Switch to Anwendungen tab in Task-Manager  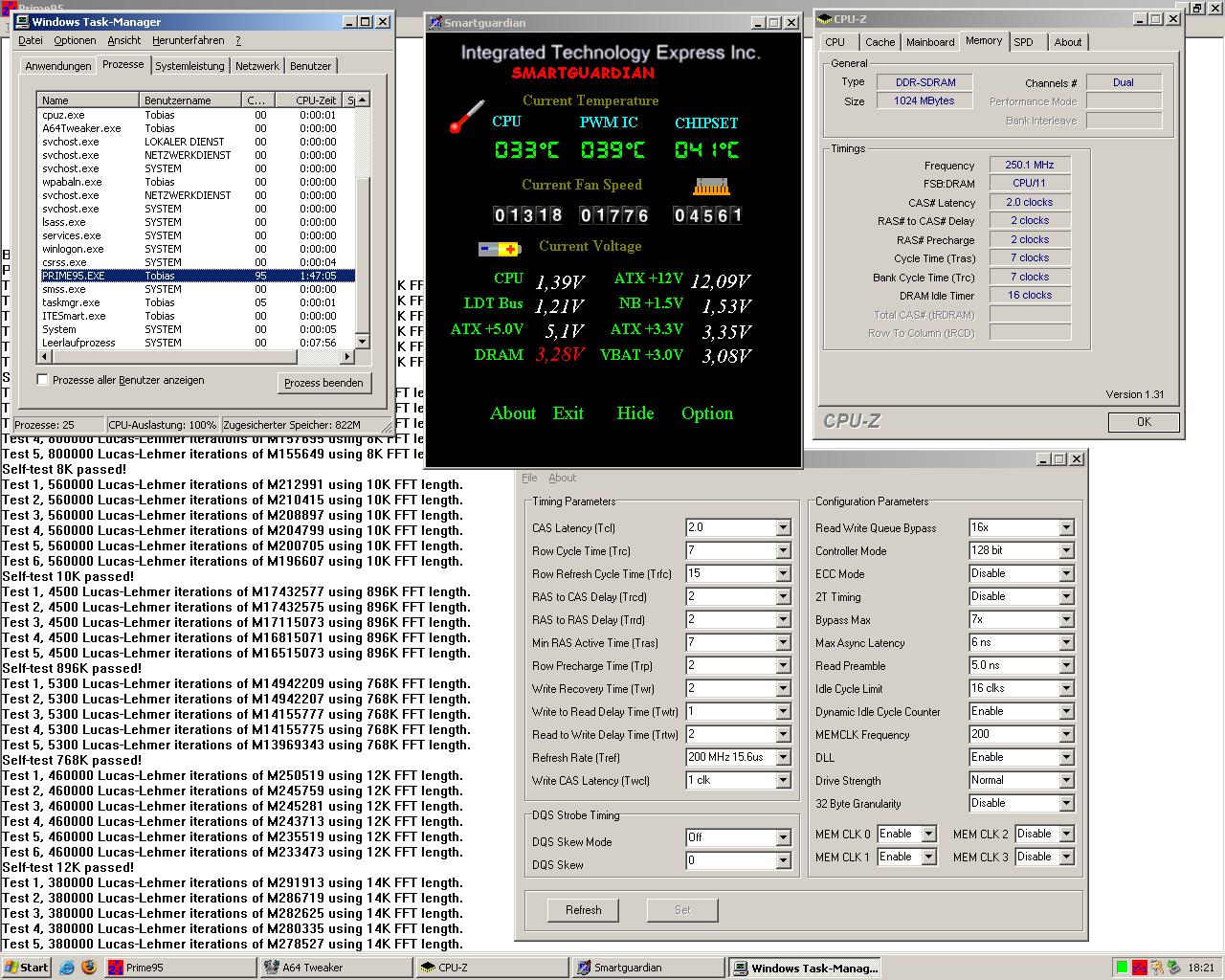58,66
